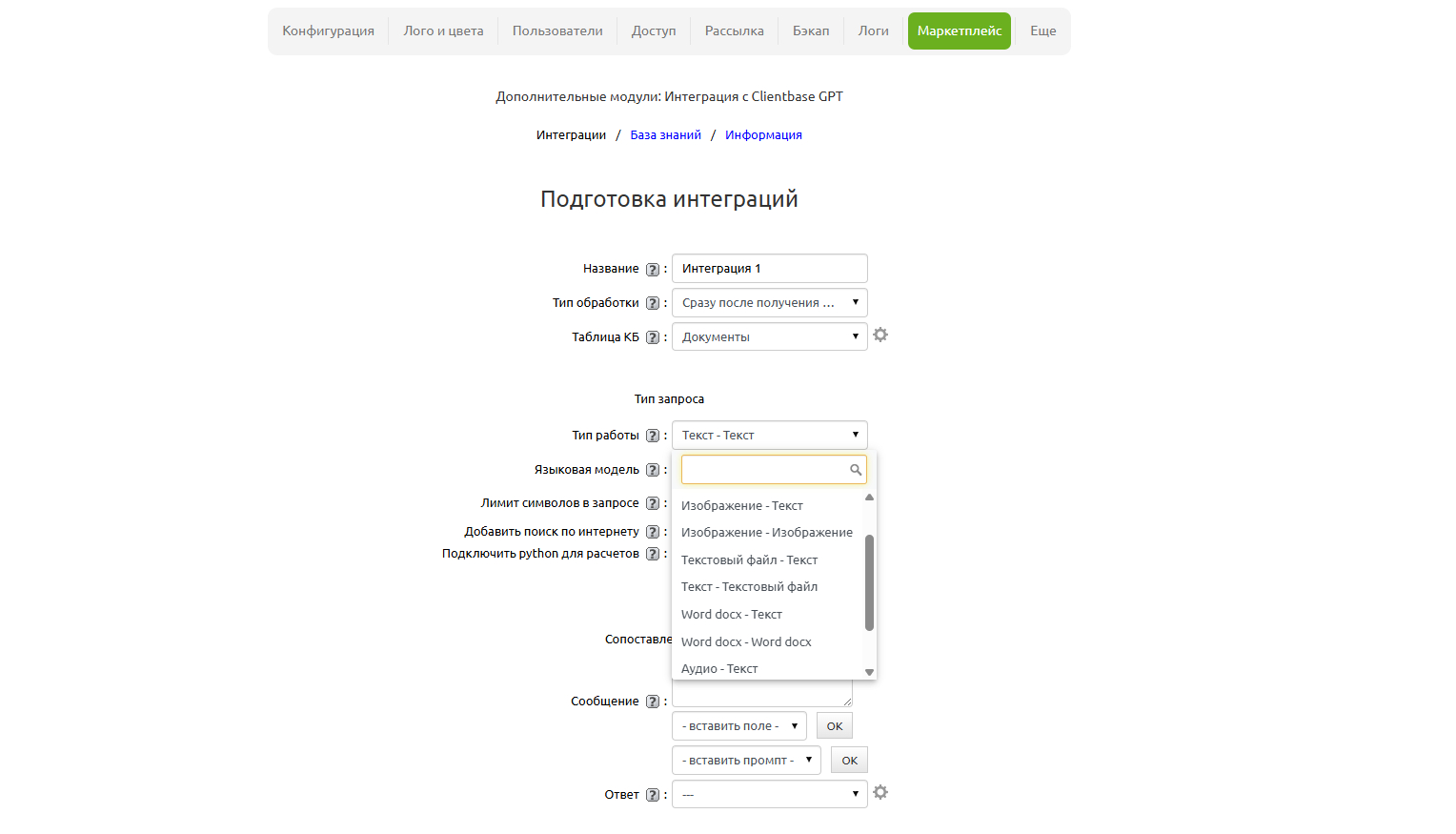This screenshot has height=834, width=1456.
Task: Open the Таблица КБ Документы dropdown
Action: [x=770, y=336]
